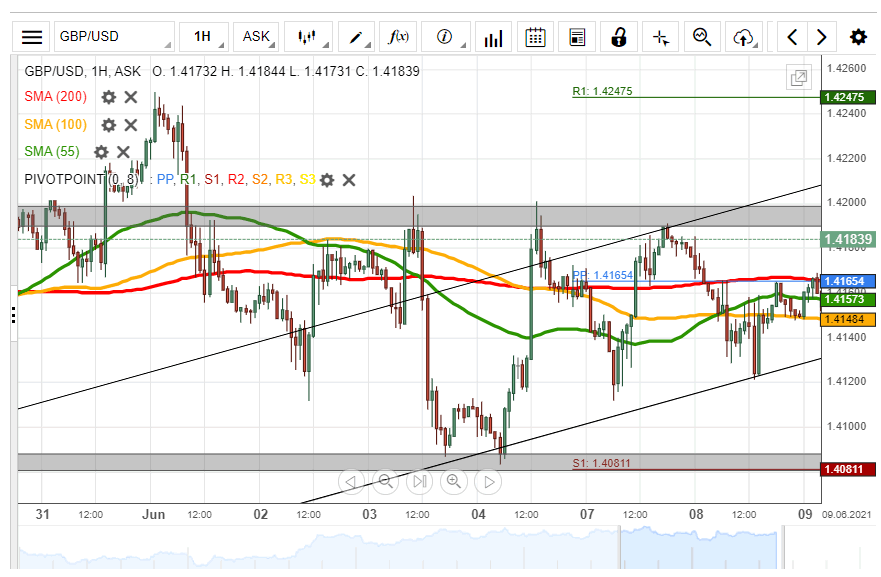Zoom in the chart with plus magnifier
Viewport: 881px width, 577px height.
(454, 482)
